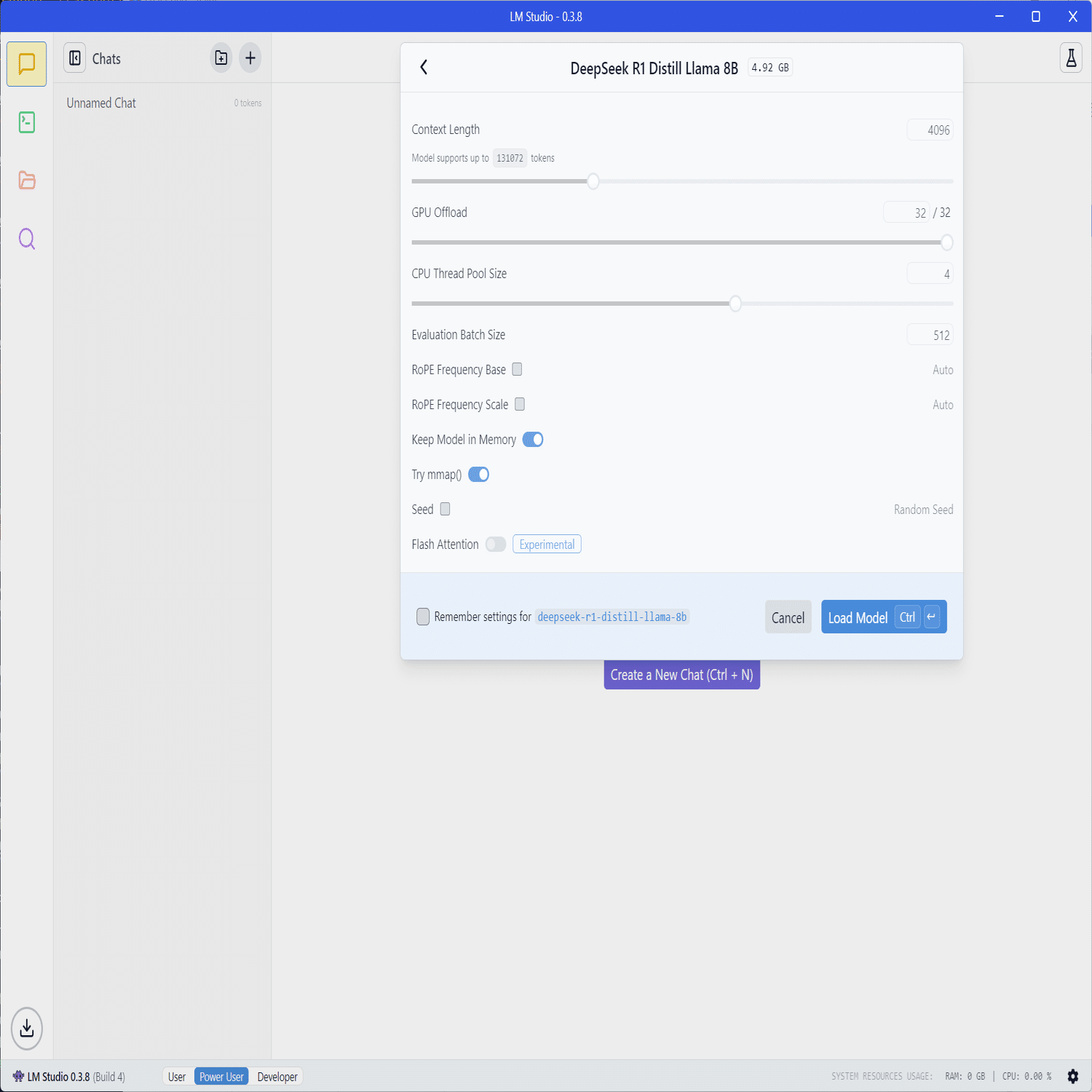Viewport: 1092px width, 1092px height.
Task: Select the Unnamed Chat entry
Action: tap(163, 103)
